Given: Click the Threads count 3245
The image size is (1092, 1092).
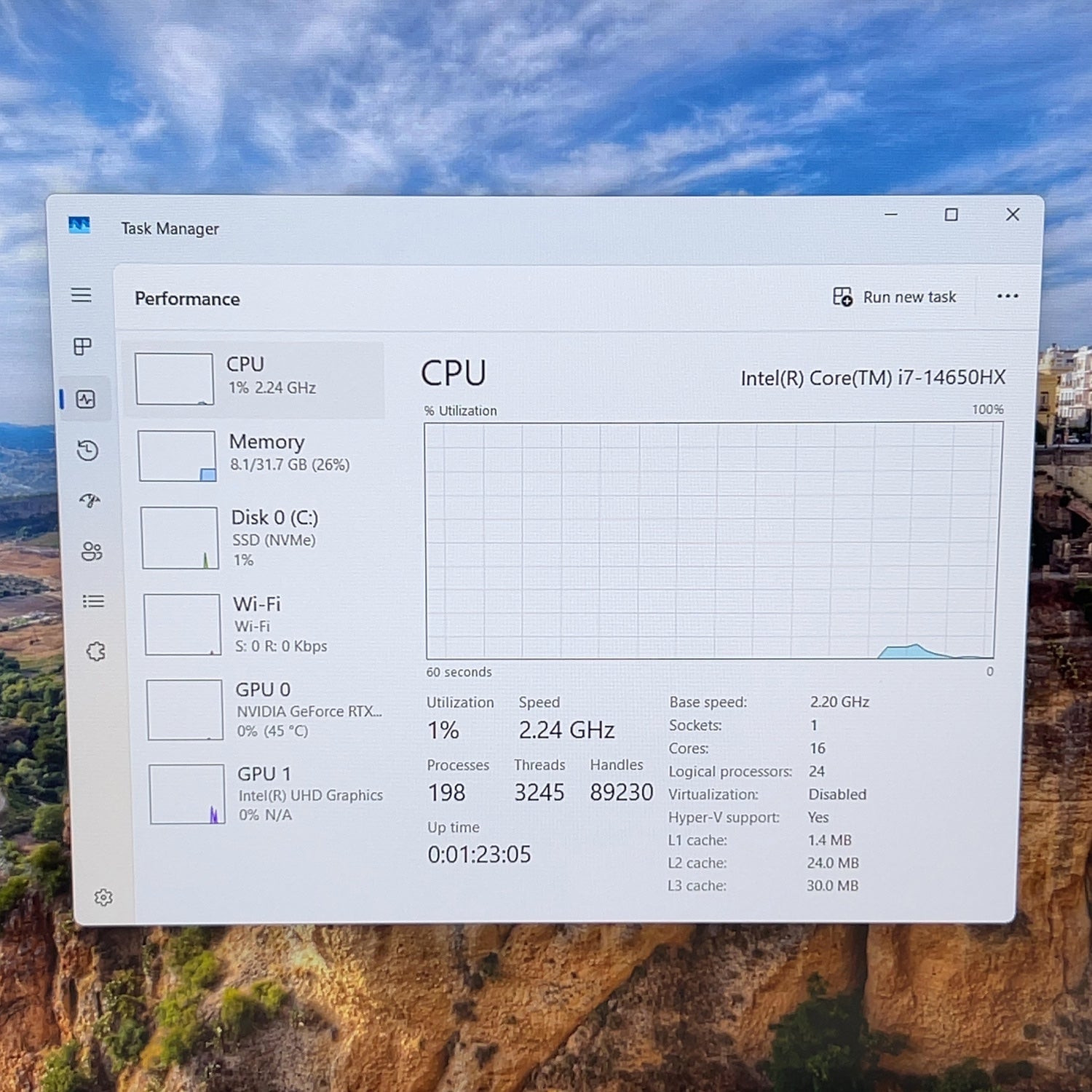Looking at the screenshot, I should [539, 792].
